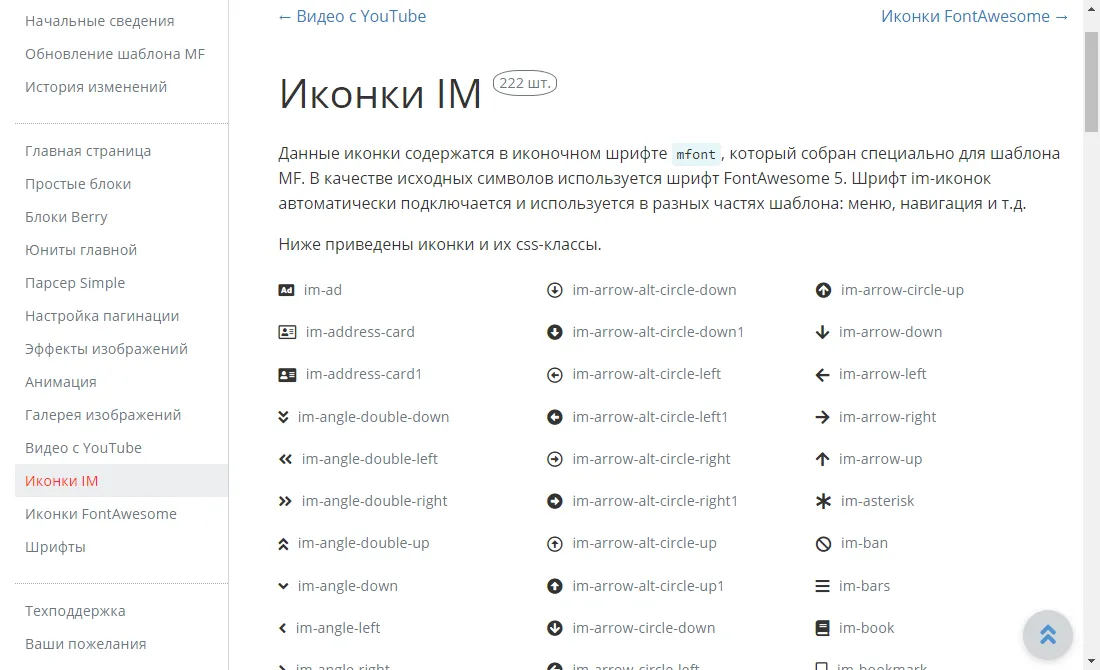The width and height of the screenshot is (1100, 670).
Task: Select the im-bars icon
Action: tap(822, 585)
